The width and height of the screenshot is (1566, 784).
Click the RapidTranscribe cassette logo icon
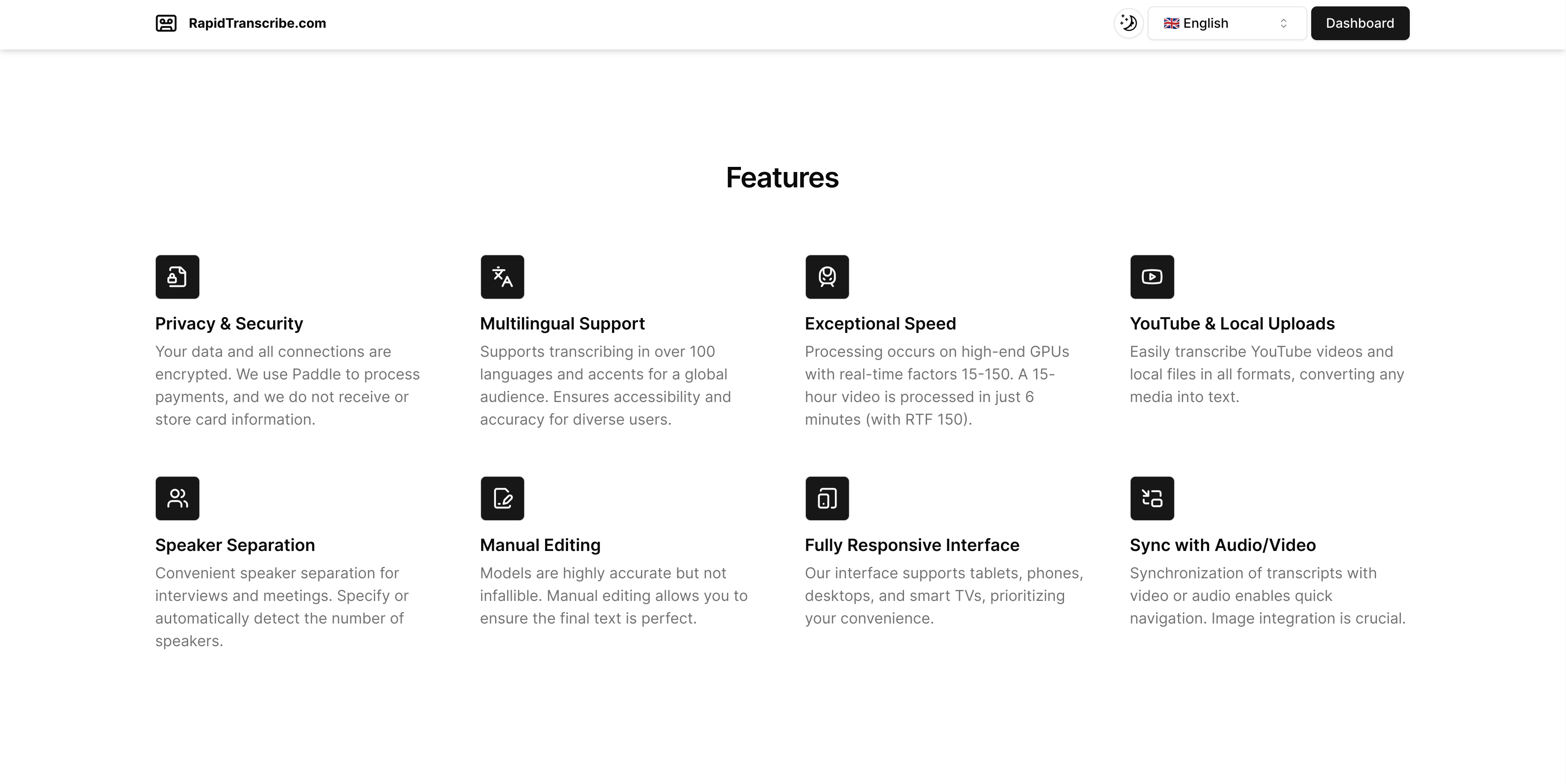(166, 23)
